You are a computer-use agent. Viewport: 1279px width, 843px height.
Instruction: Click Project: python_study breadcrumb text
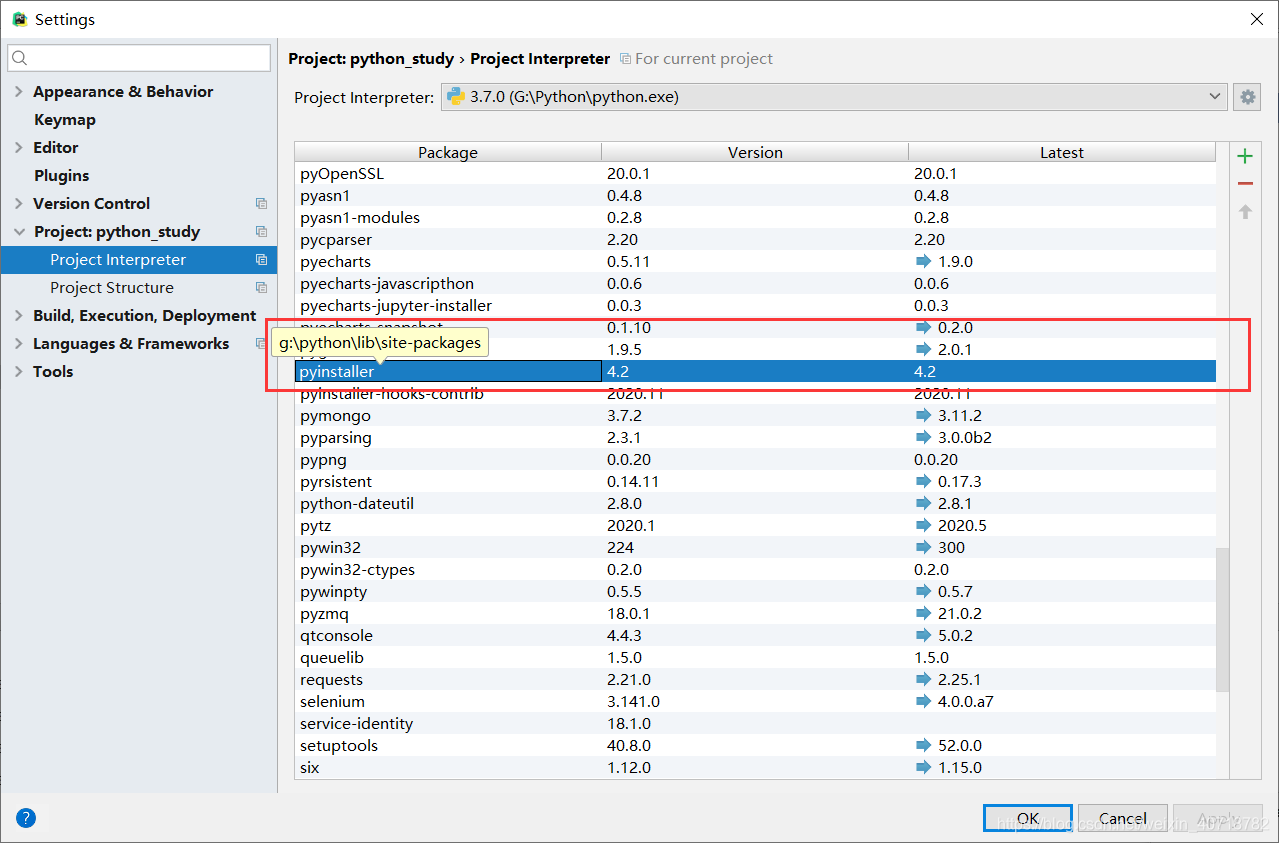(371, 59)
